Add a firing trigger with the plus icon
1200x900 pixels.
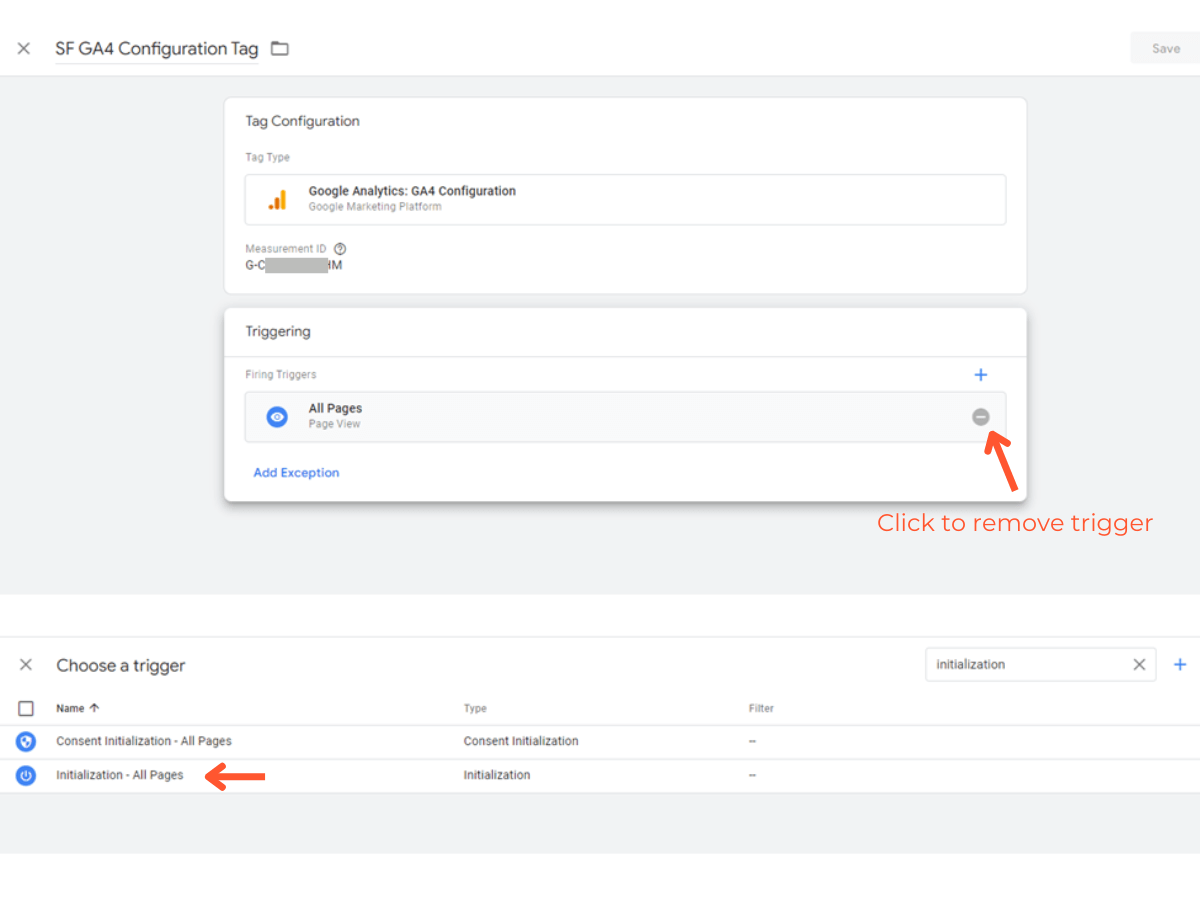tap(980, 375)
